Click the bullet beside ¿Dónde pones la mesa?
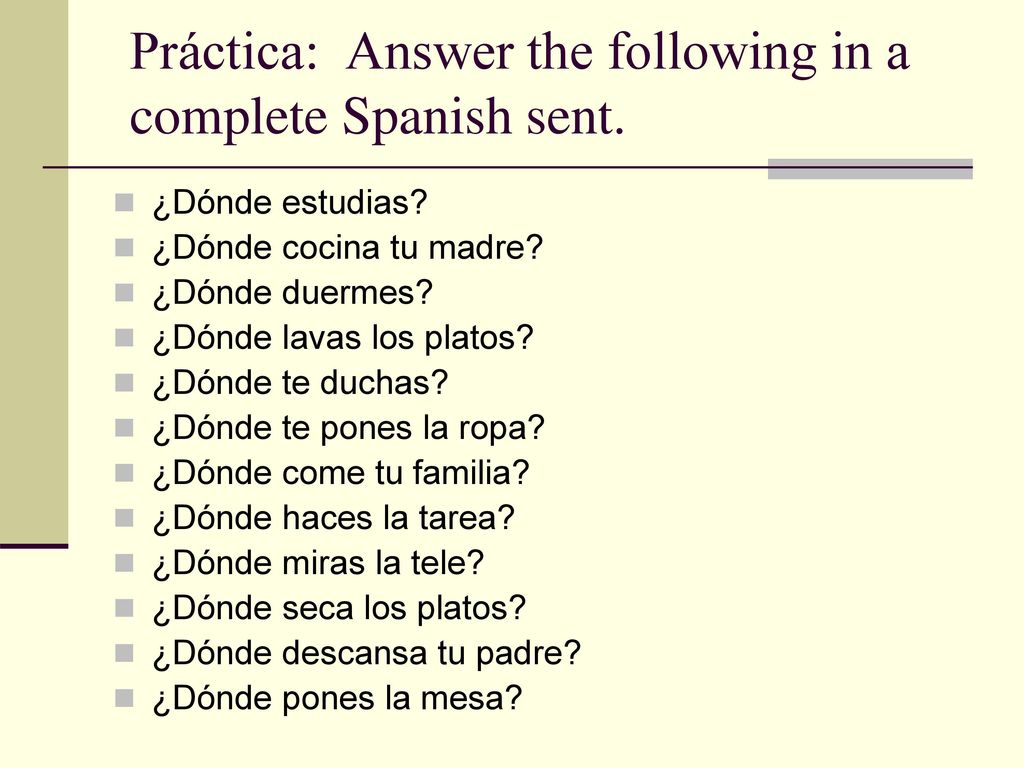The width and height of the screenshot is (1024, 768). (124, 698)
